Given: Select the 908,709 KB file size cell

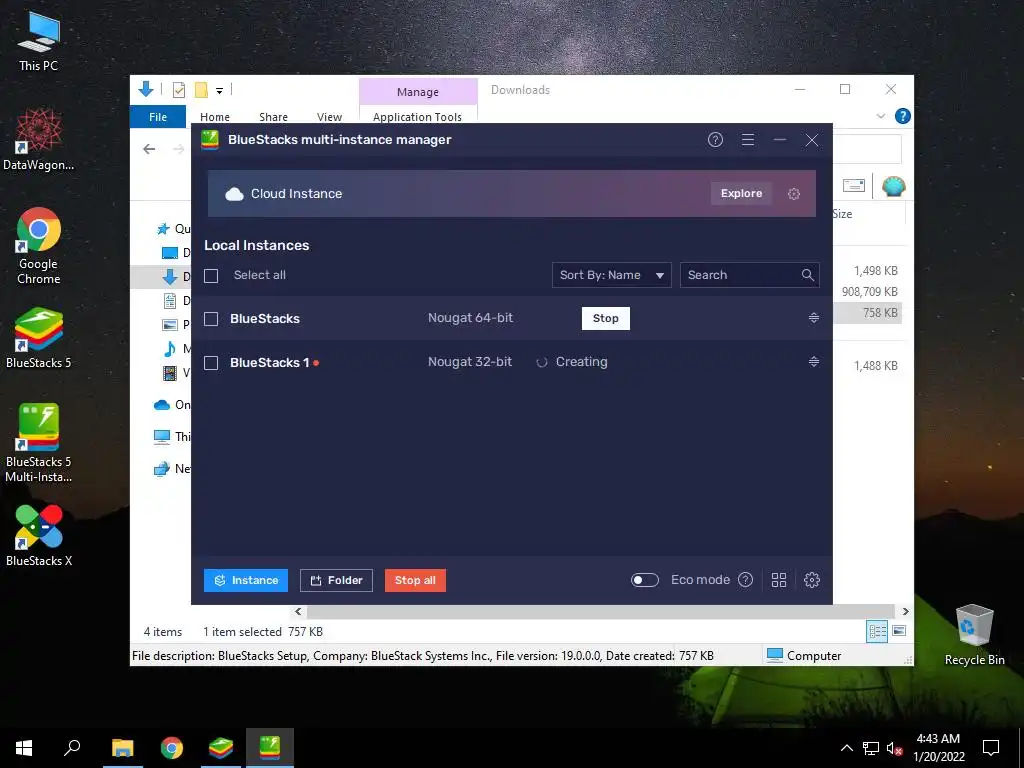Looking at the screenshot, I should click(869, 292).
